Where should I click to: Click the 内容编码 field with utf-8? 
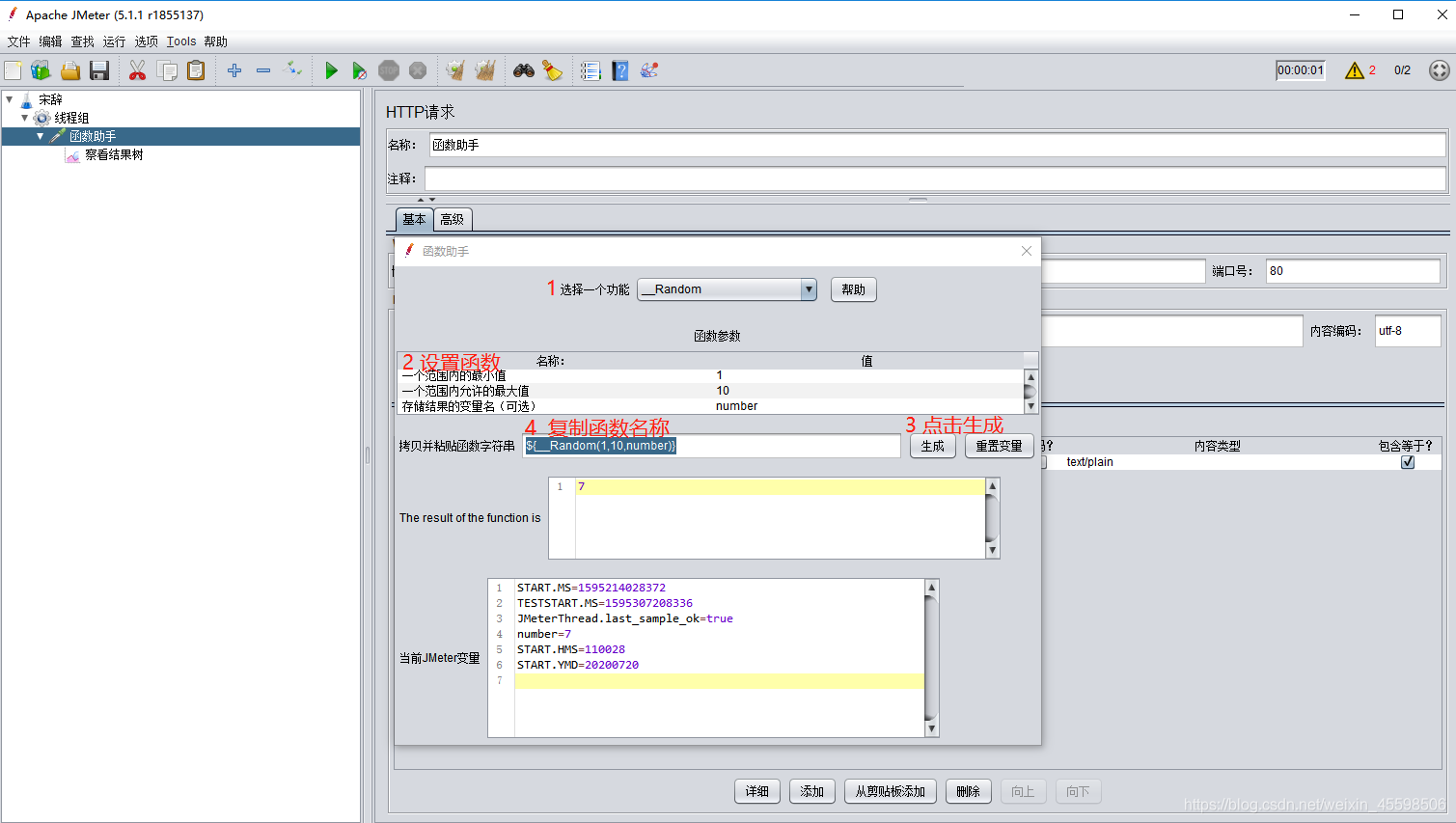click(x=1408, y=331)
